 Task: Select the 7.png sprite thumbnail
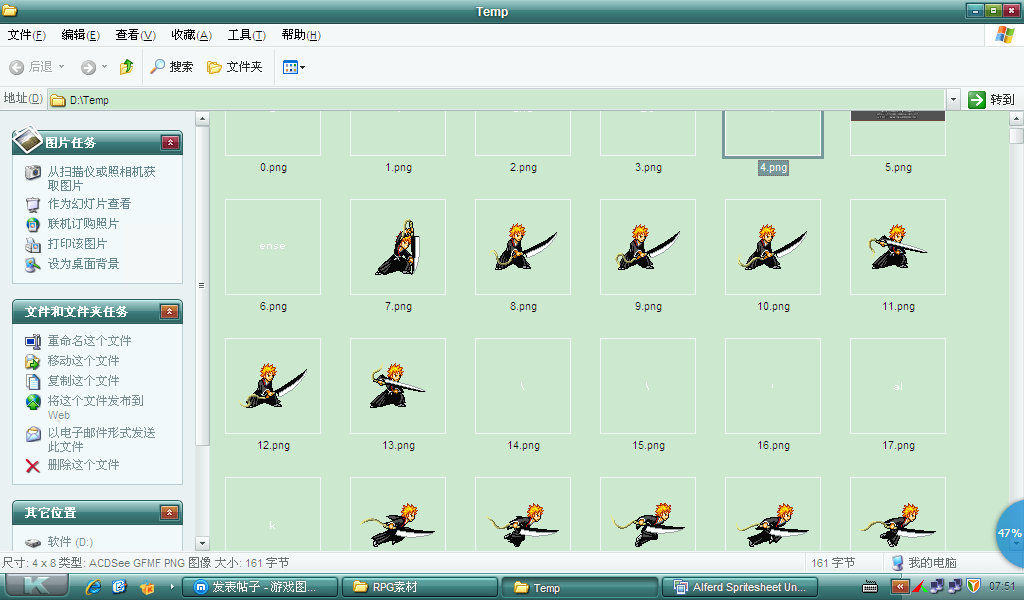click(398, 247)
